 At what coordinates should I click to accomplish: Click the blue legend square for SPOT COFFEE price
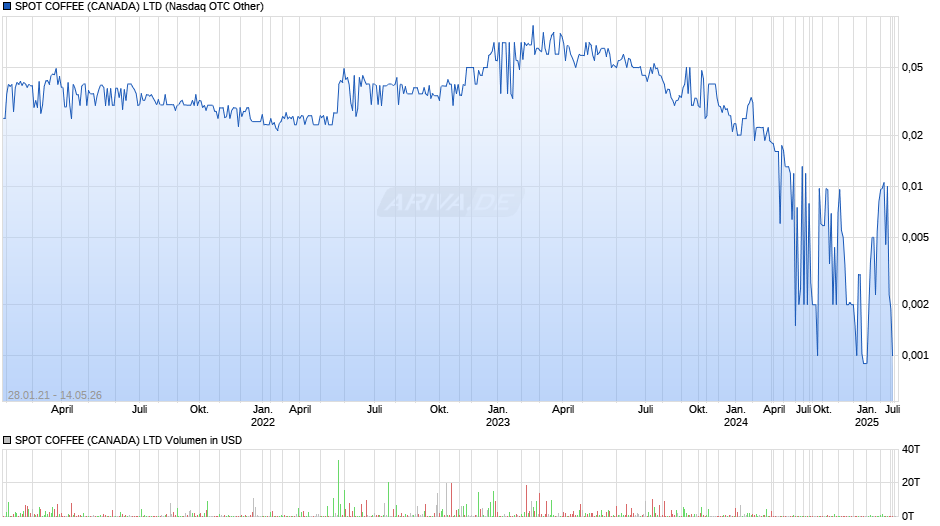coord(7,7)
